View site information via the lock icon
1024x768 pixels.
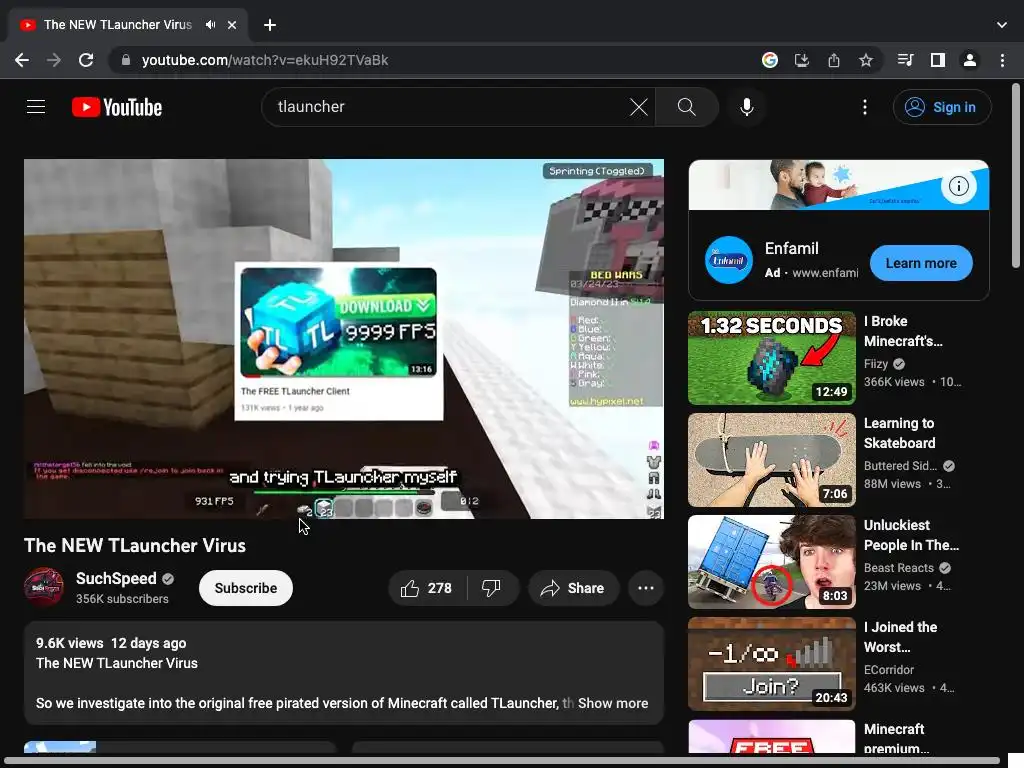(x=126, y=60)
